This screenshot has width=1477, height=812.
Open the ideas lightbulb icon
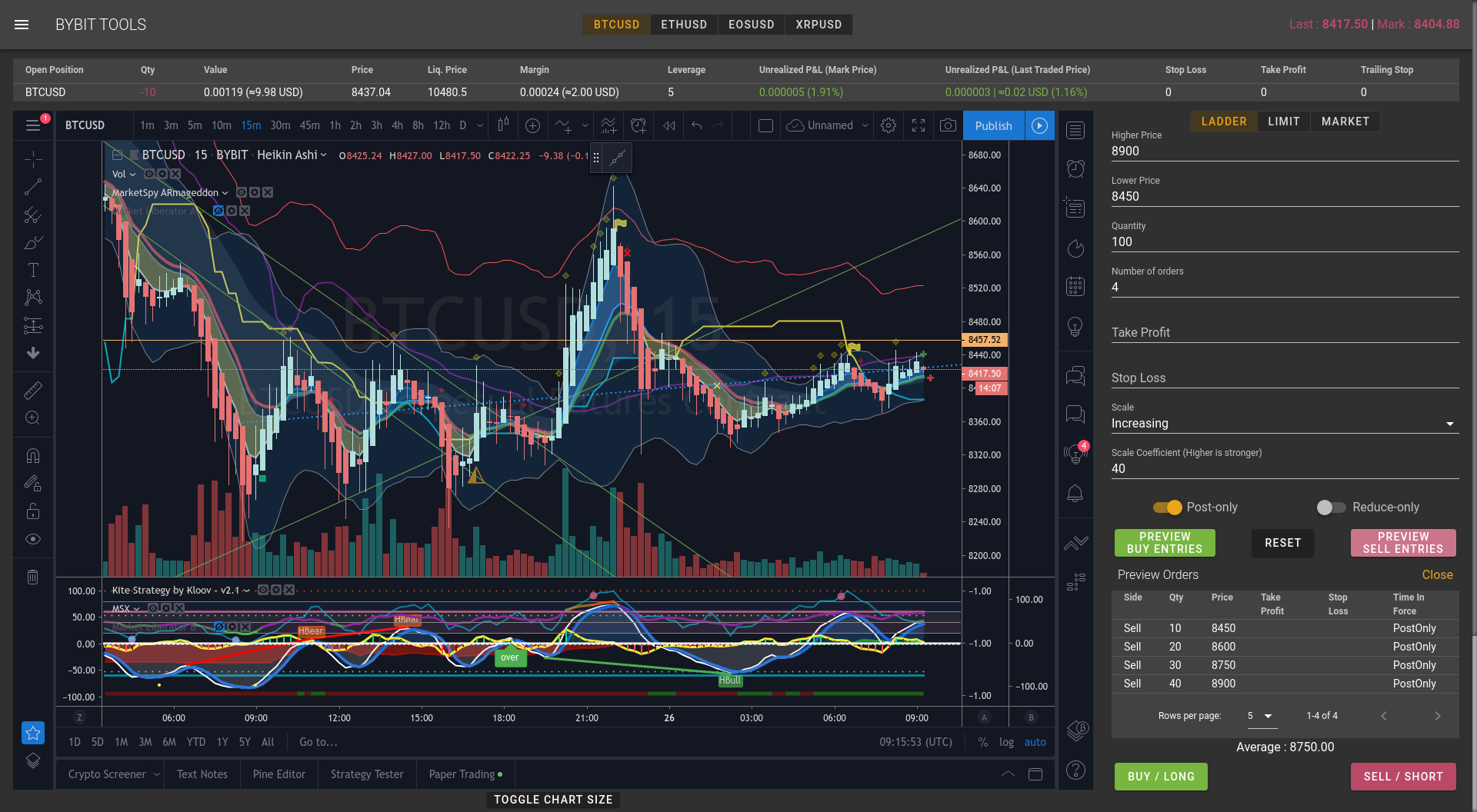(x=1075, y=327)
